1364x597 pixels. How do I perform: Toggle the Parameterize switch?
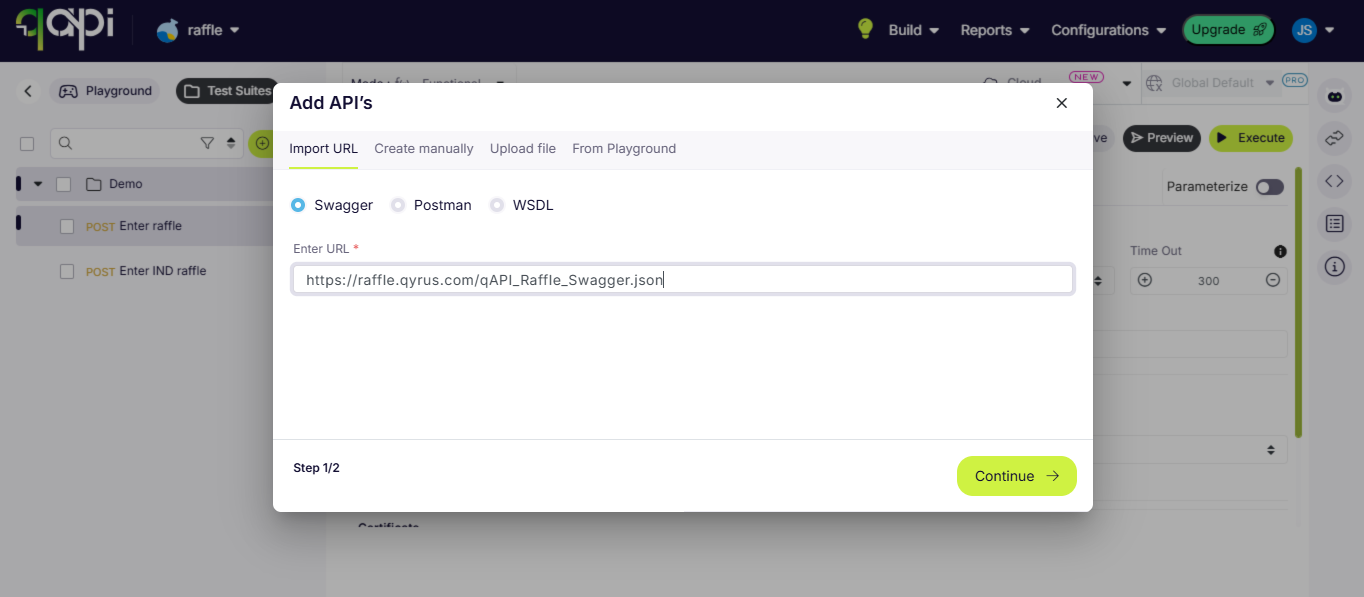click(1269, 187)
